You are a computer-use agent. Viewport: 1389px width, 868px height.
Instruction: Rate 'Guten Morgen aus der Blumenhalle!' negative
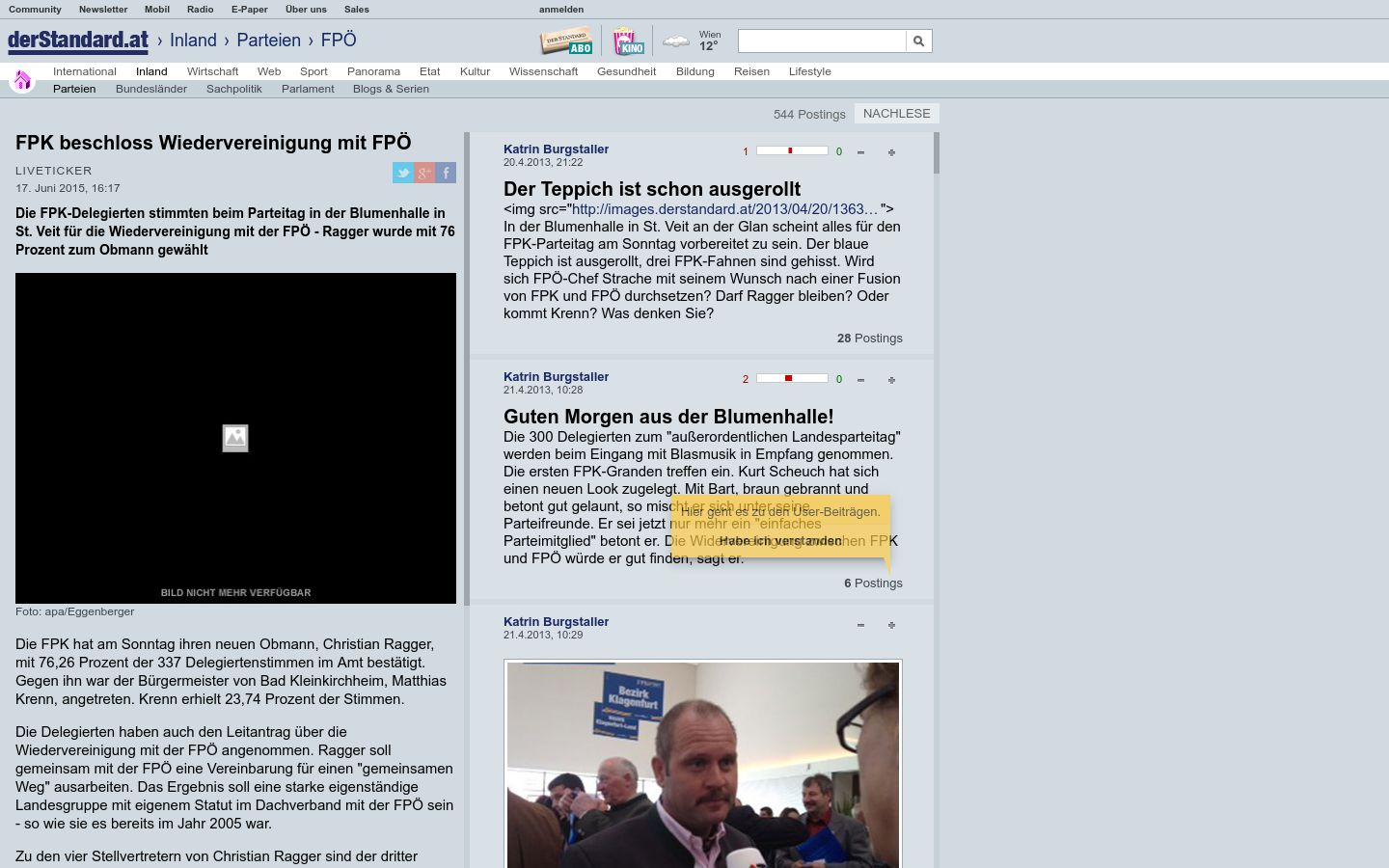860,380
